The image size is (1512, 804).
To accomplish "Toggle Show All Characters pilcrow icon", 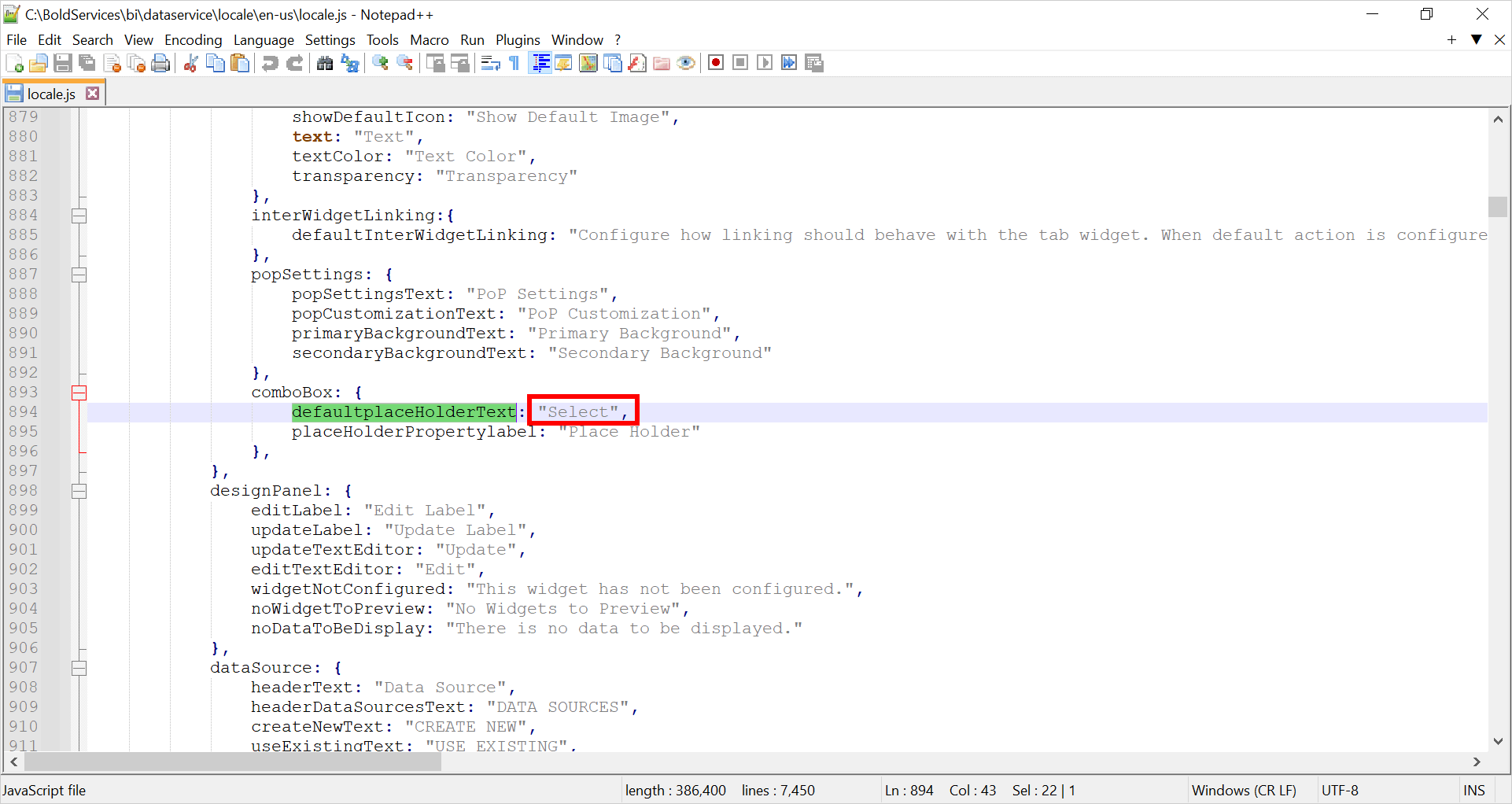I will click(514, 64).
